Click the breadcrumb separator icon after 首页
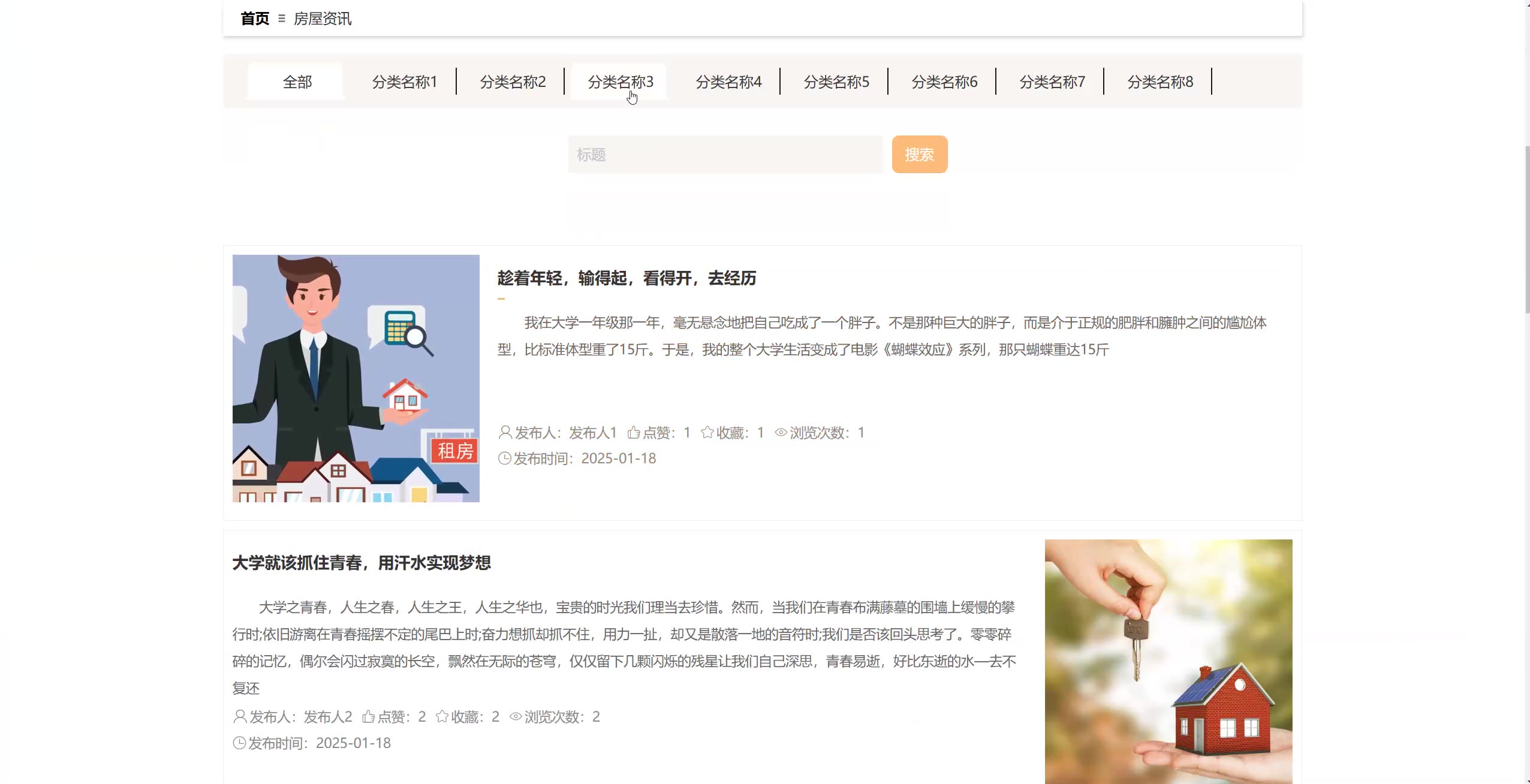 click(x=282, y=19)
